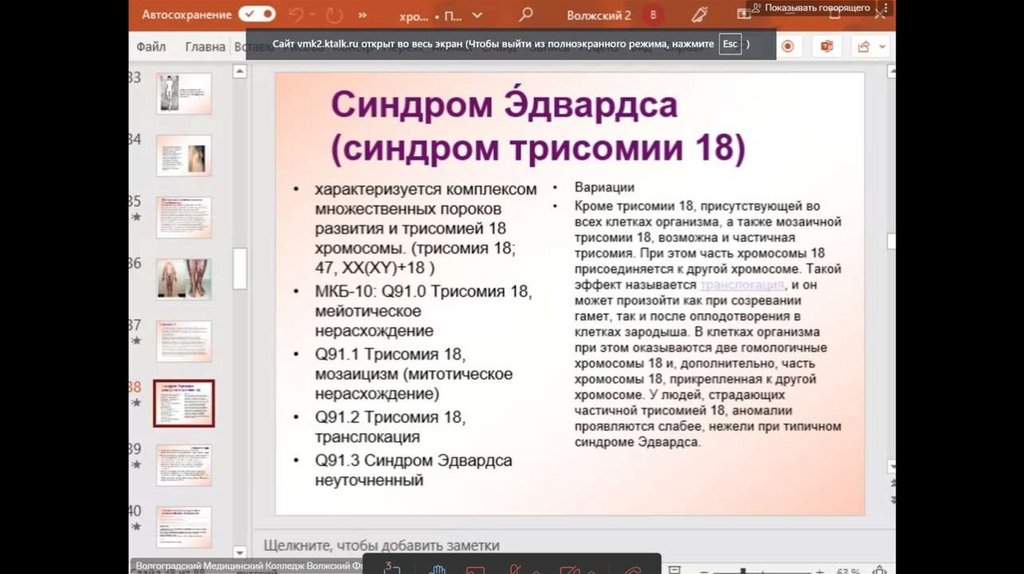Viewport: 1024px width, 574px height.
Task: Click the record button icon in ribbon
Action: pyautogui.click(x=788, y=46)
